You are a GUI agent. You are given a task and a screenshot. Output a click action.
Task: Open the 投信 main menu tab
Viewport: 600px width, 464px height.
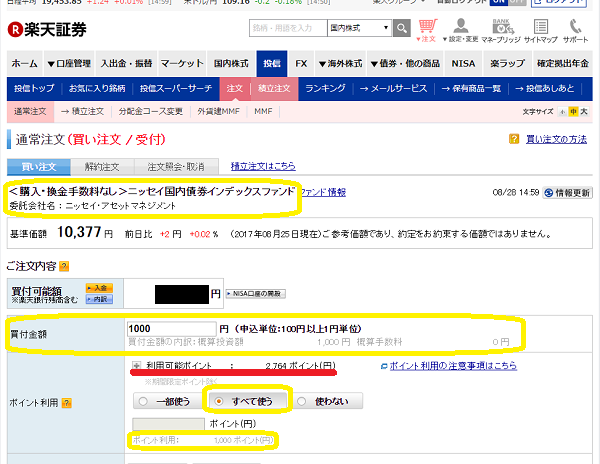click(272, 63)
